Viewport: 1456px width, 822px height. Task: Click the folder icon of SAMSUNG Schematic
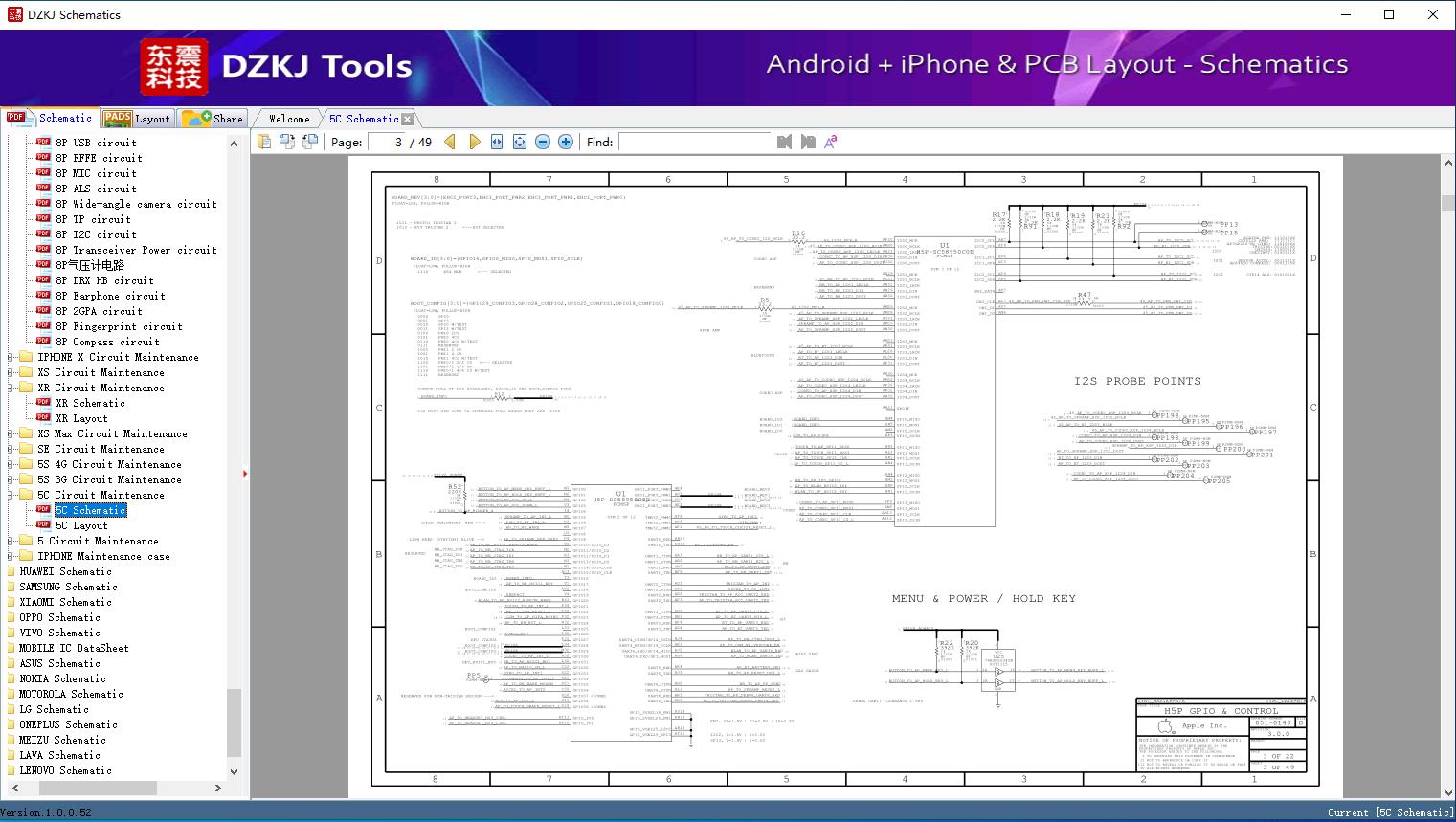(9, 587)
